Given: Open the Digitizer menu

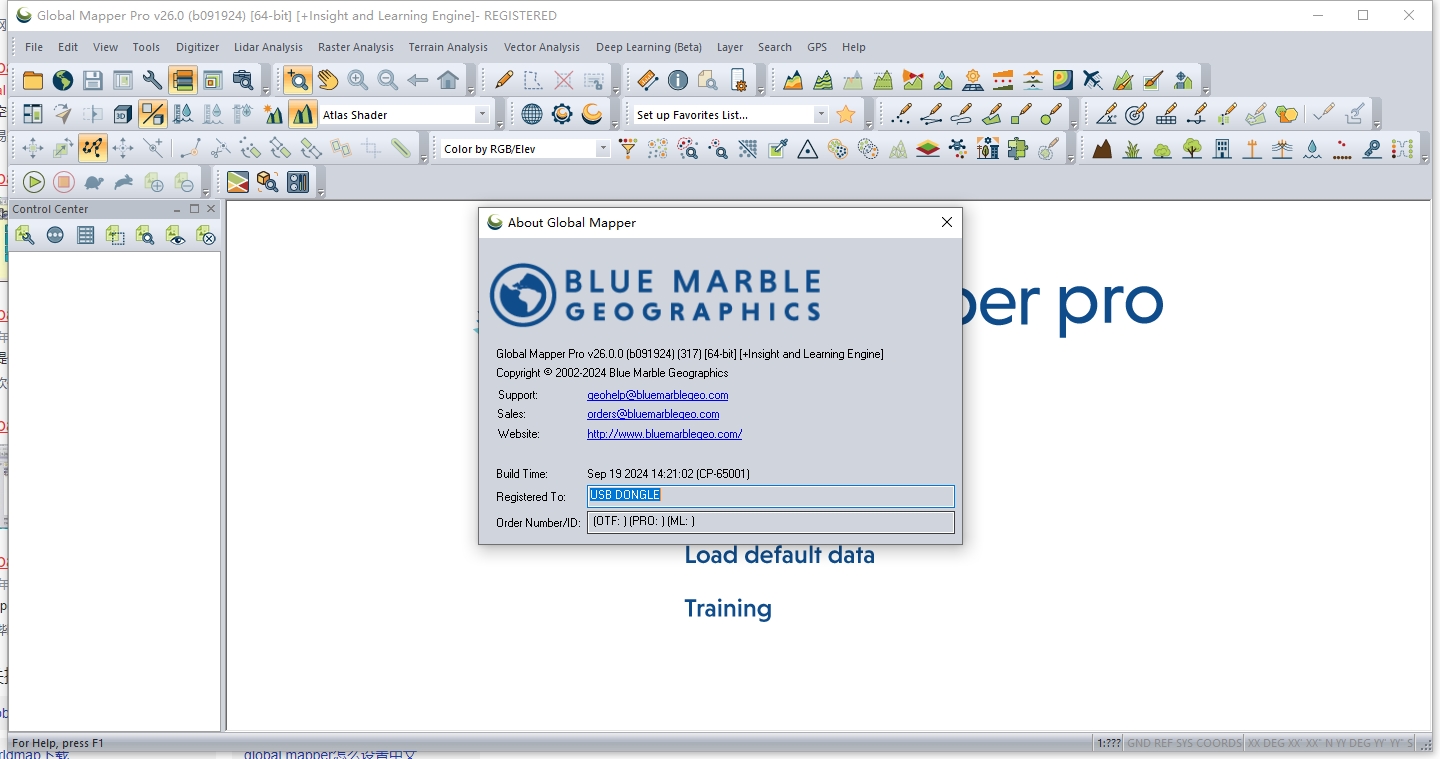Looking at the screenshot, I should click(x=197, y=47).
